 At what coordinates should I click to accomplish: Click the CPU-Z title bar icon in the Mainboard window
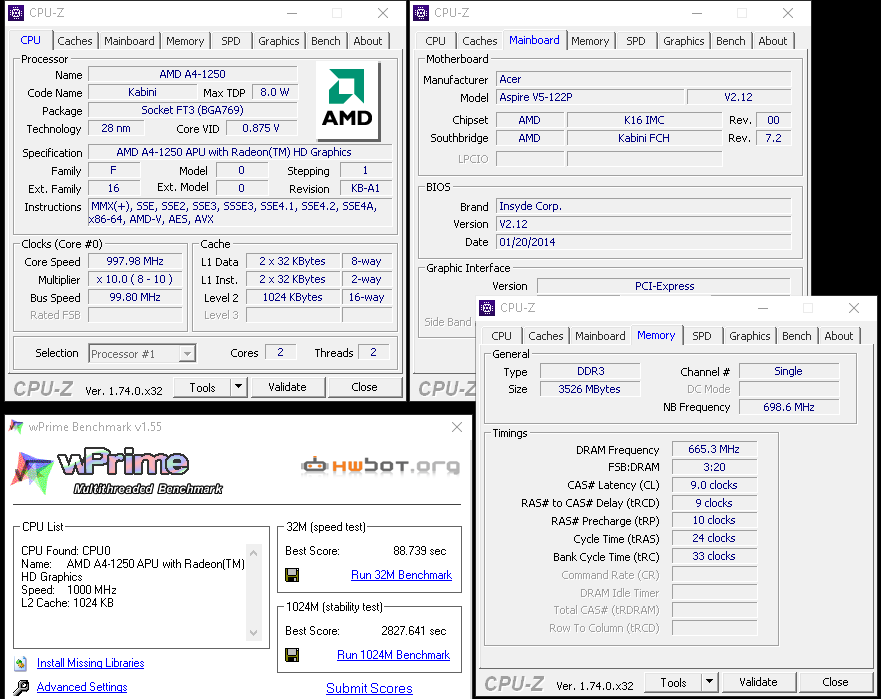coord(421,12)
